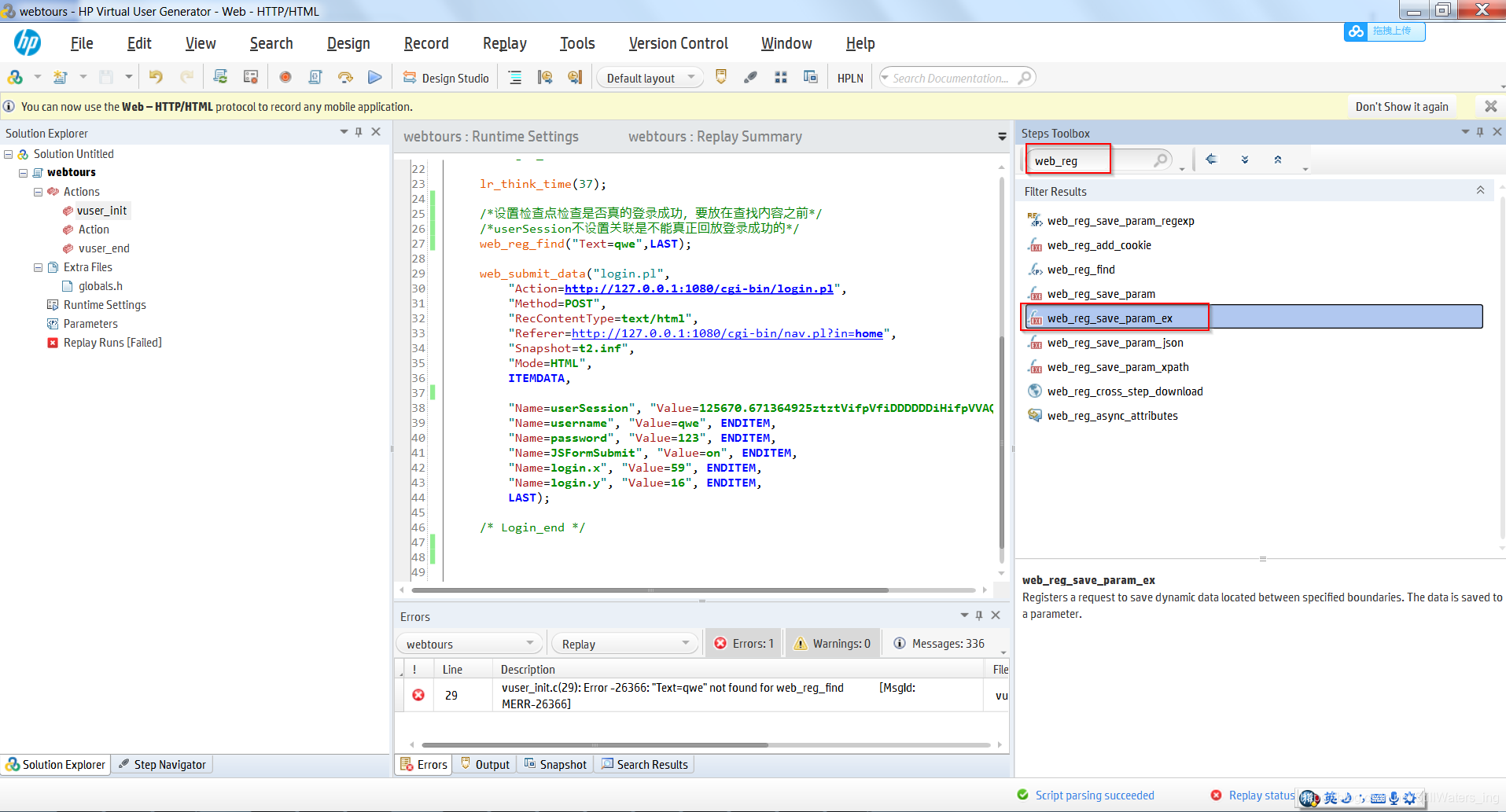Click the HPLN toolbar button

[x=850, y=78]
